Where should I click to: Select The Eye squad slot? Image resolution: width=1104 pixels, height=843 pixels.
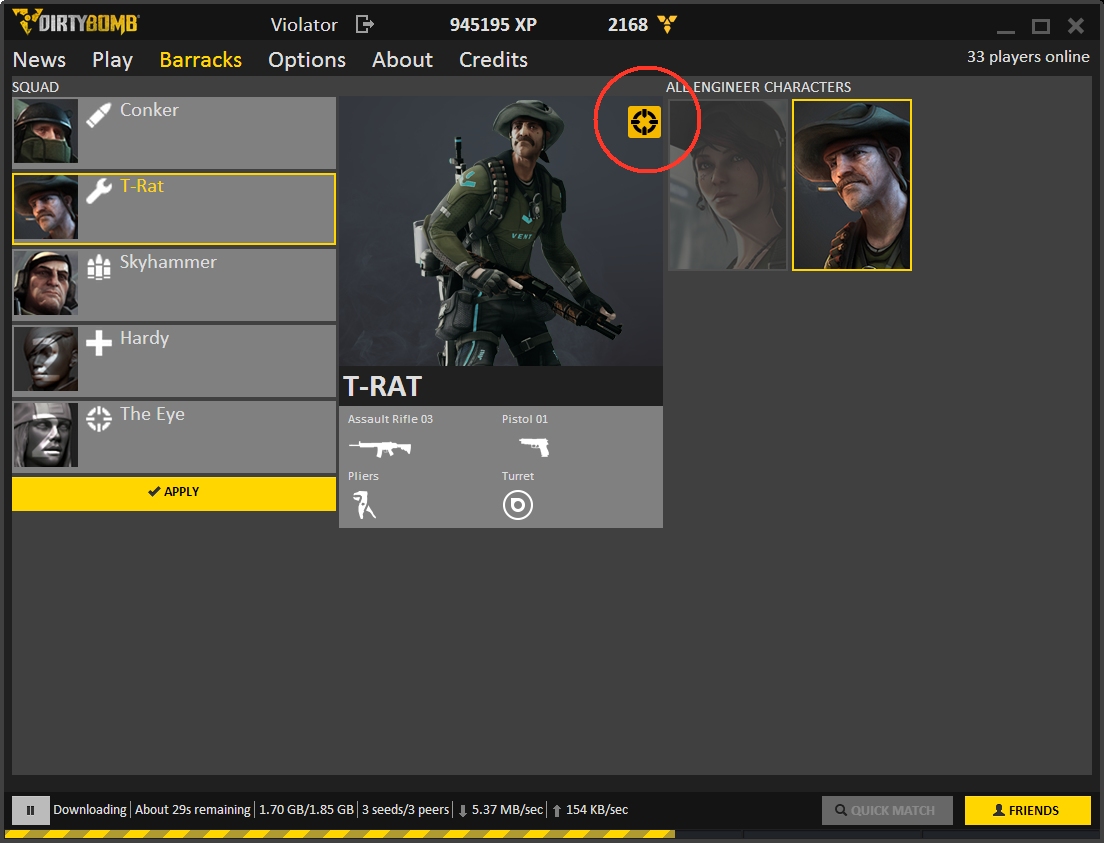pyautogui.click(x=173, y=435)
